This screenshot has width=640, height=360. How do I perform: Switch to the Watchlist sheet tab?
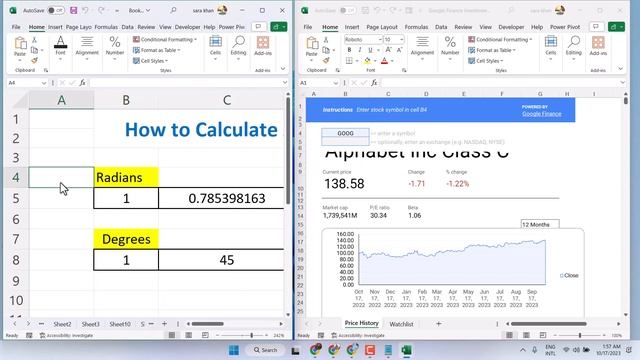401,324
